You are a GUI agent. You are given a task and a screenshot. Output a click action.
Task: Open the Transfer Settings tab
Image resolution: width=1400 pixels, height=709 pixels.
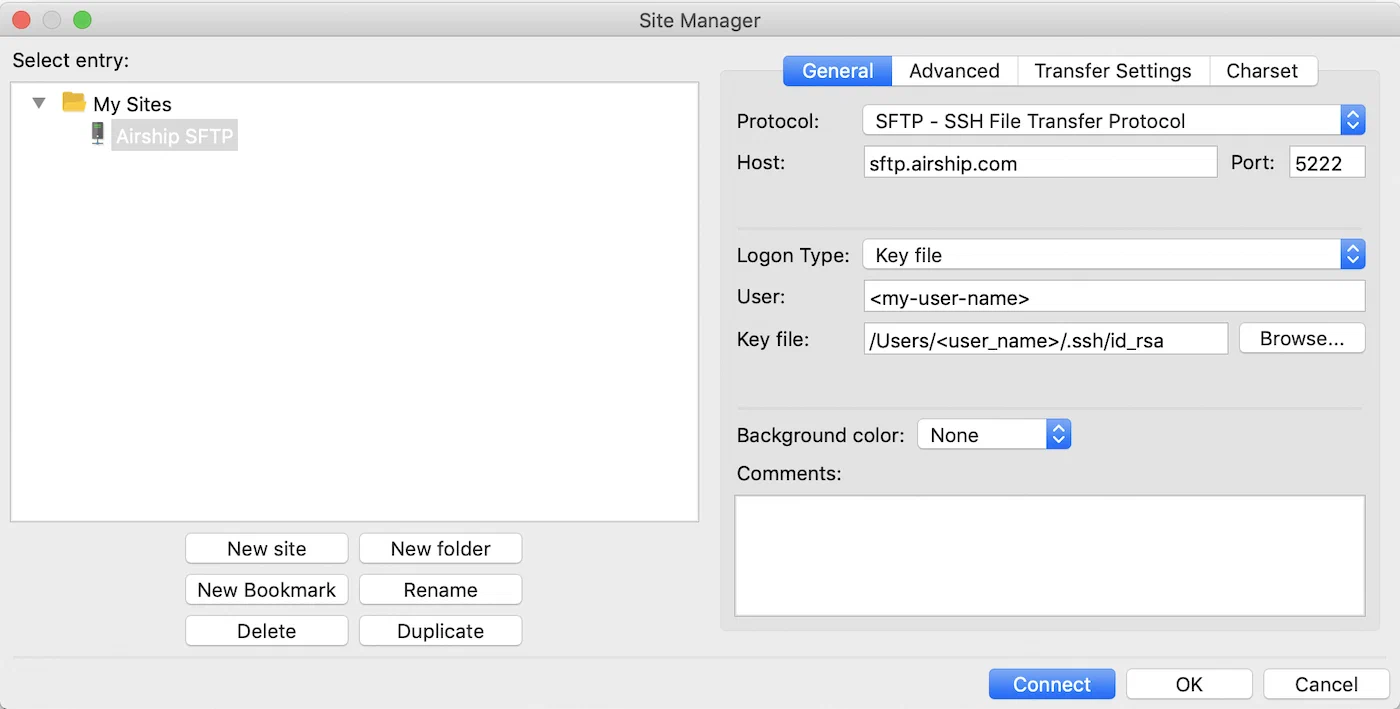(x=1113, y=71)
